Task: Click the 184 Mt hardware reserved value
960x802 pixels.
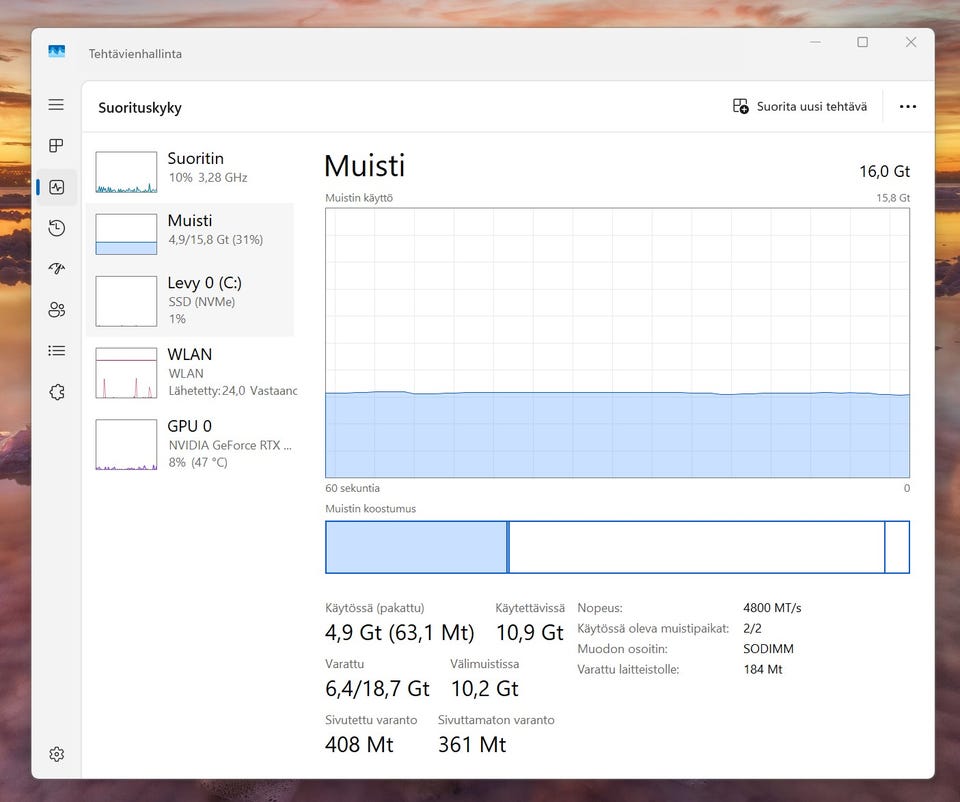Action: 762,669
